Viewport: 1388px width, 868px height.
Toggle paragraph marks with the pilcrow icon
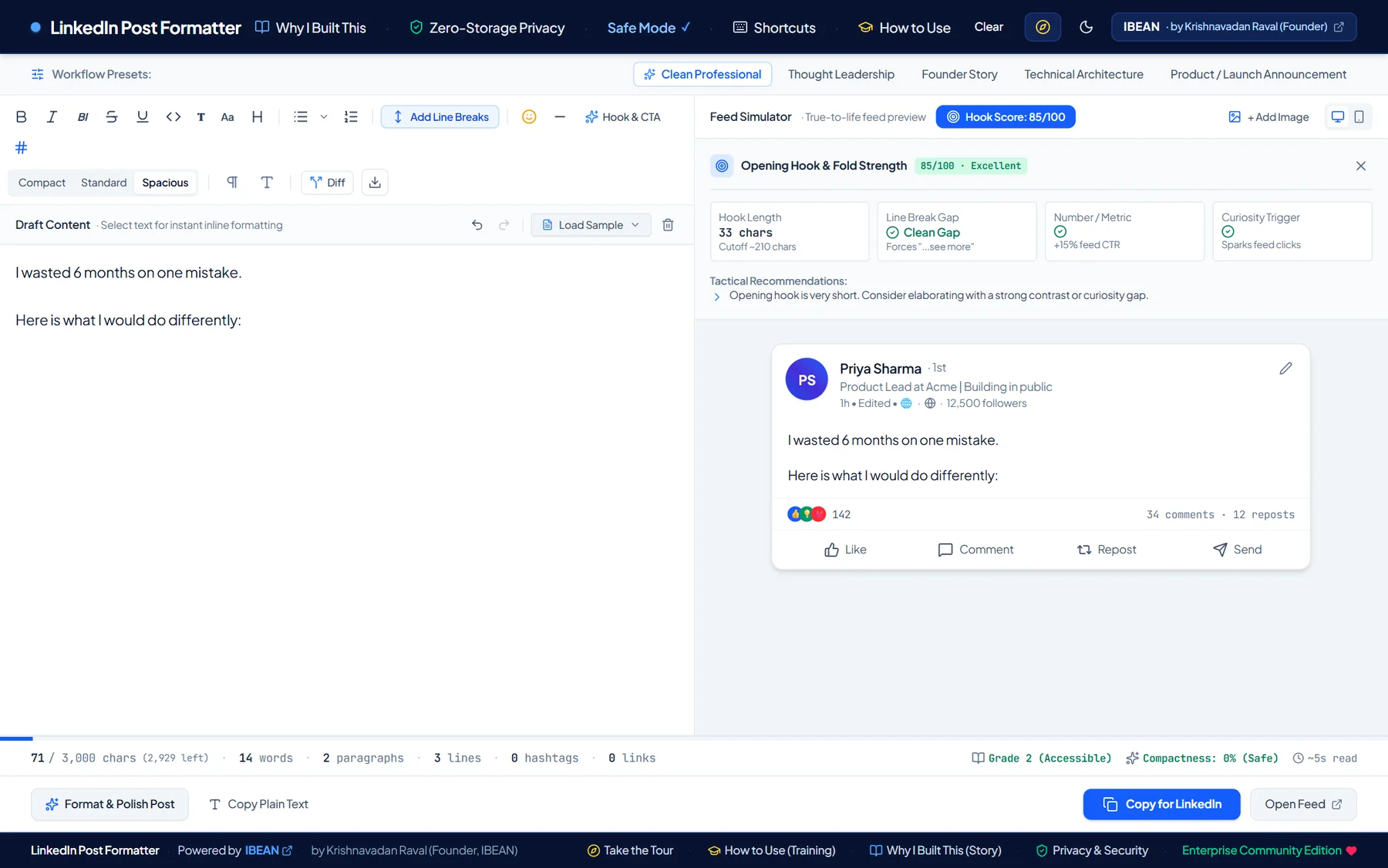click(x=232, y=183)
